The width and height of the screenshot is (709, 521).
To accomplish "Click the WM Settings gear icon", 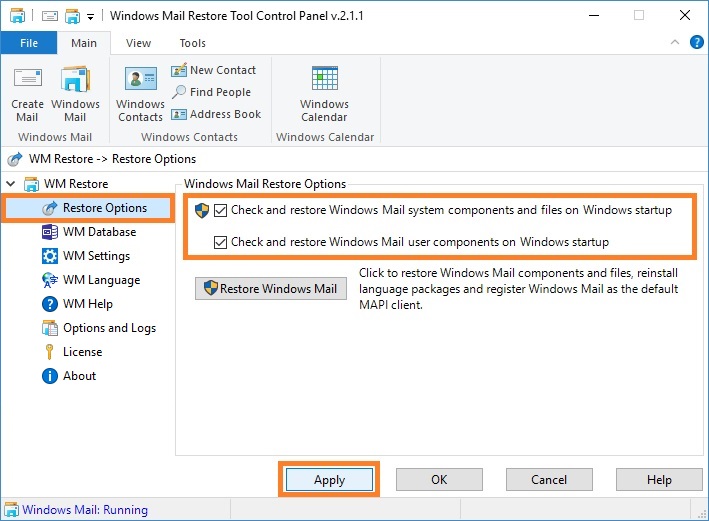I will point(50,256).
